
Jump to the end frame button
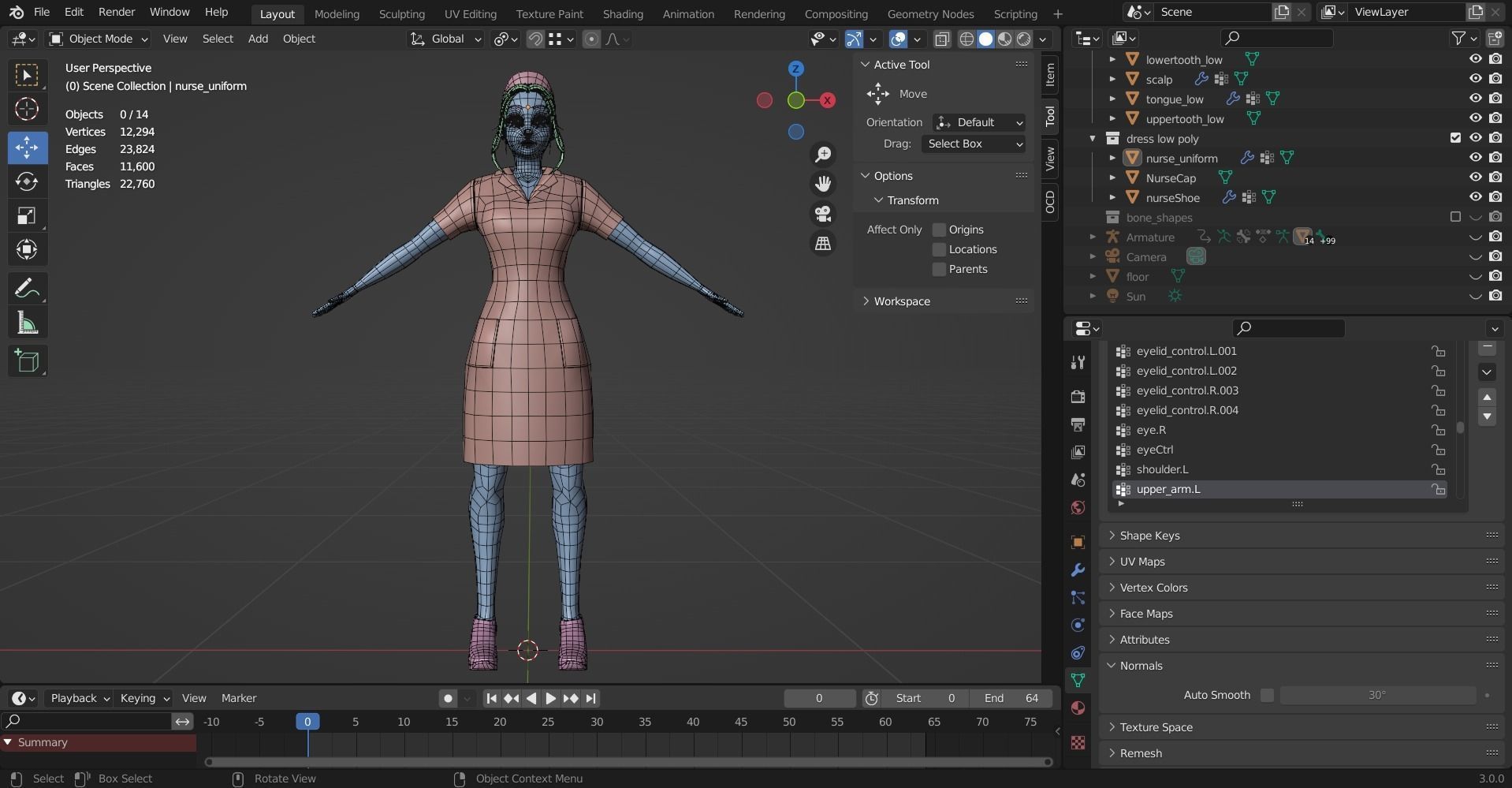click(x=591, y=698)
